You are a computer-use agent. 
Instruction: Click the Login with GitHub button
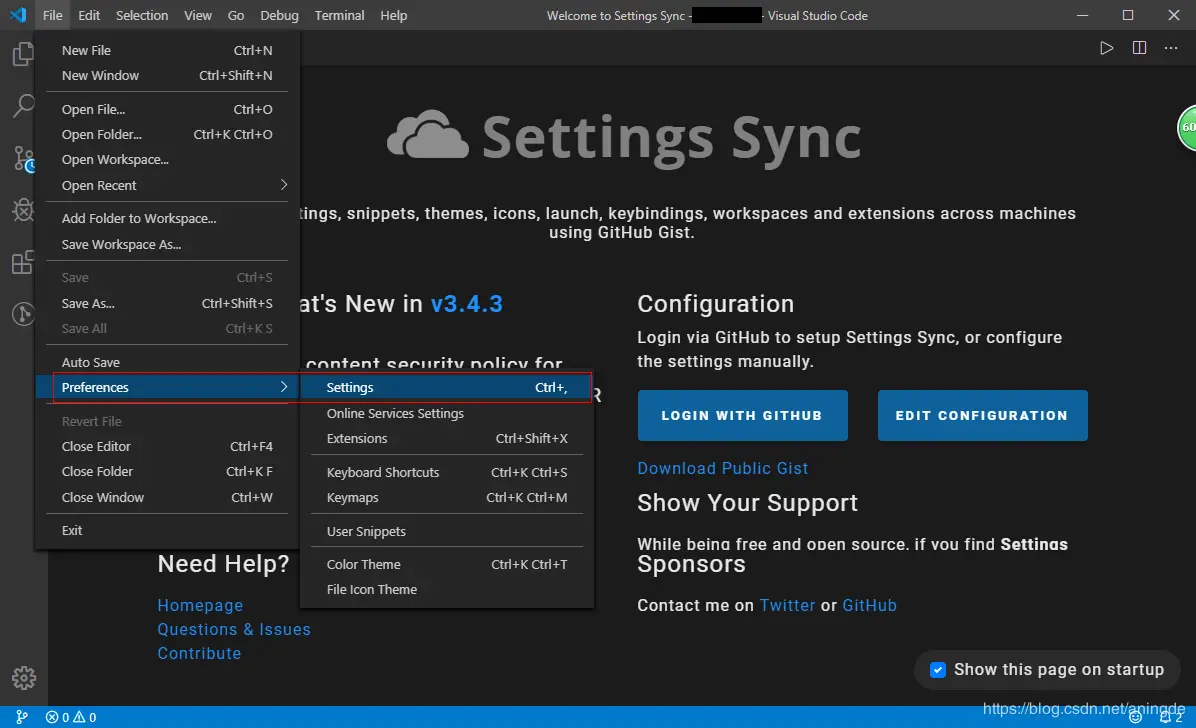point(742,415)
